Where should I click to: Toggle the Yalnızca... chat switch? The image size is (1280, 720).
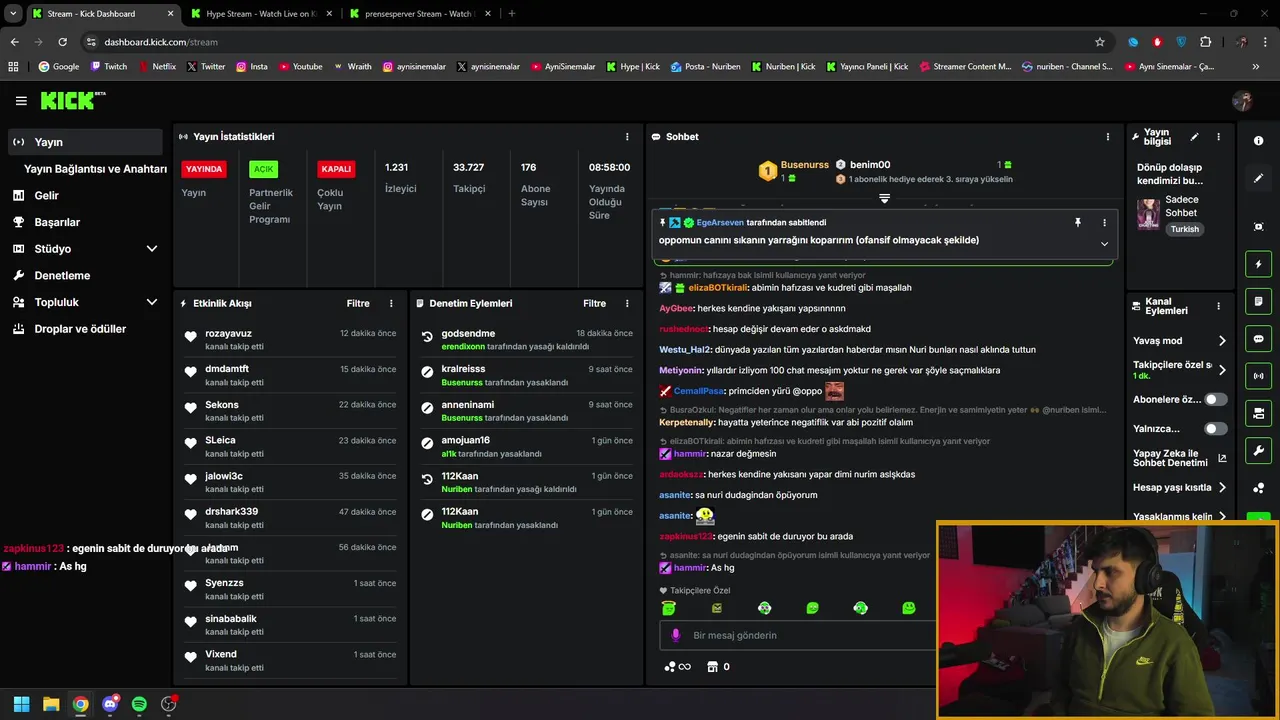click(1215, 429)
